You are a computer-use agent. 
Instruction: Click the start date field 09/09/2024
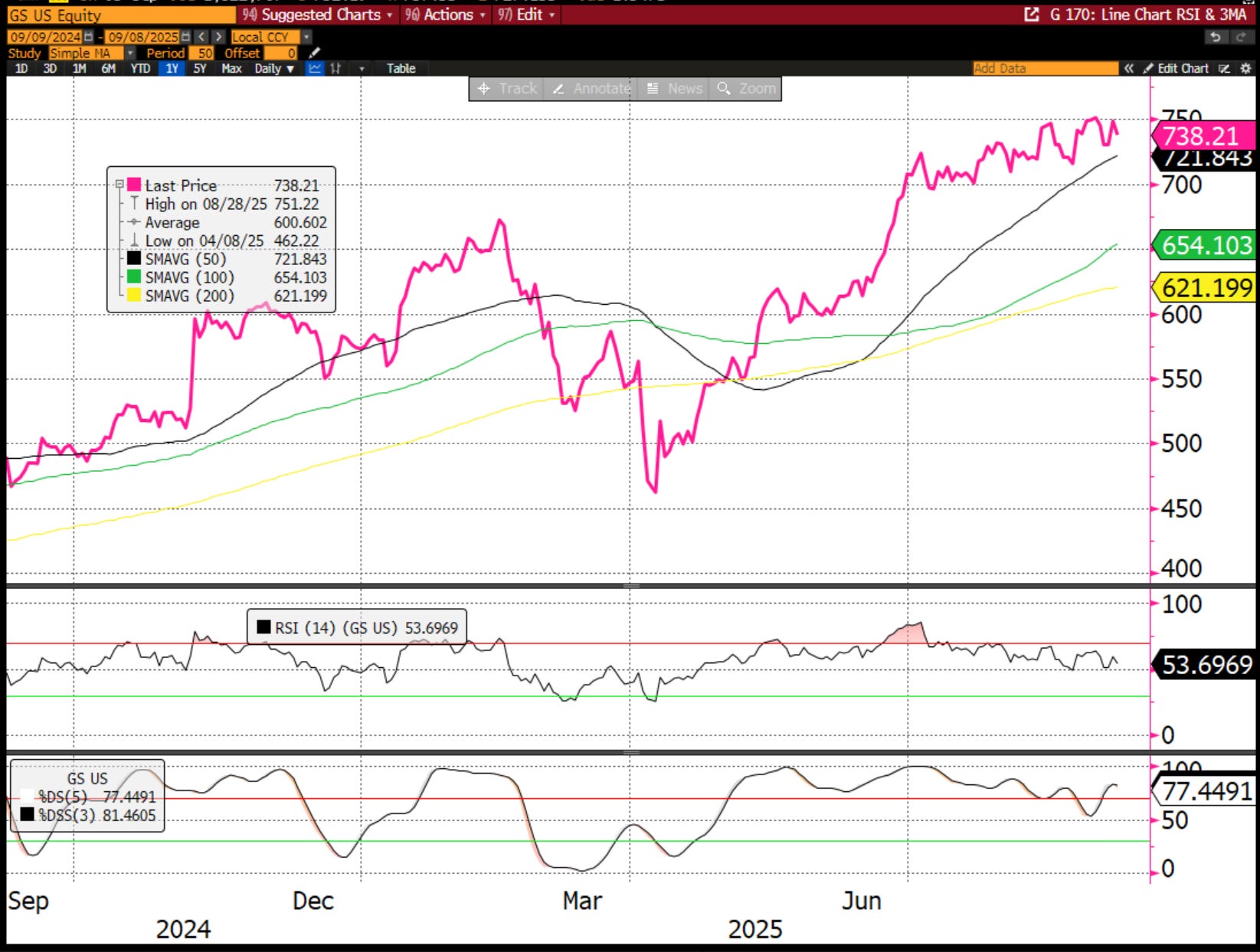(x=45, y=37)
